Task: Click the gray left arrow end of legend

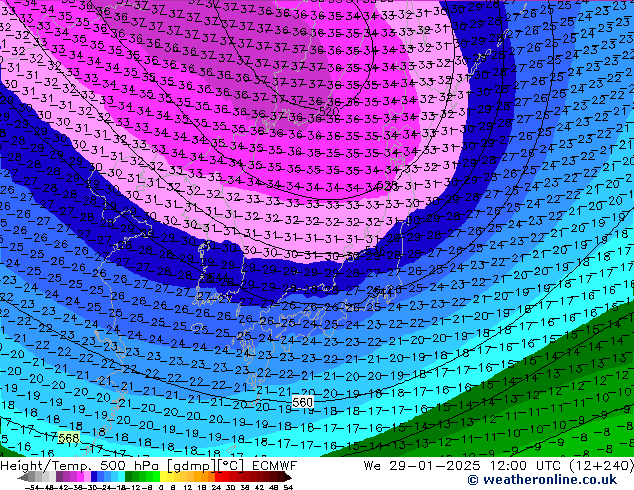Action: [23, 477]
